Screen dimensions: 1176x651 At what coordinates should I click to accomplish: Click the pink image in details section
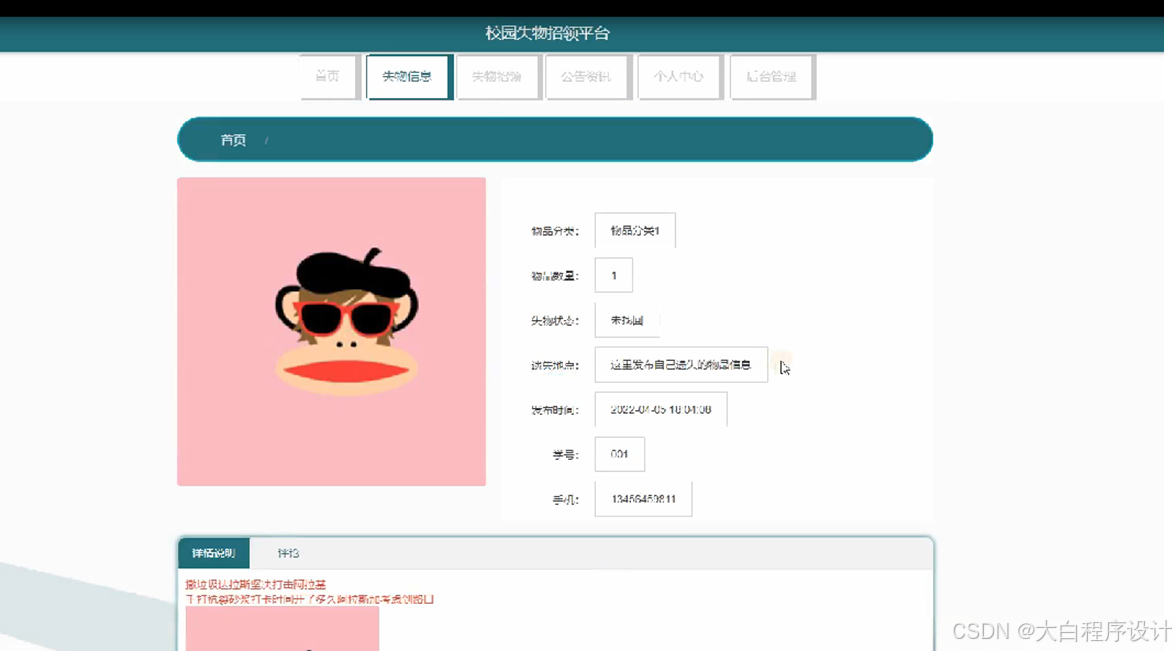pyautogui.click(x=282, y=628)
